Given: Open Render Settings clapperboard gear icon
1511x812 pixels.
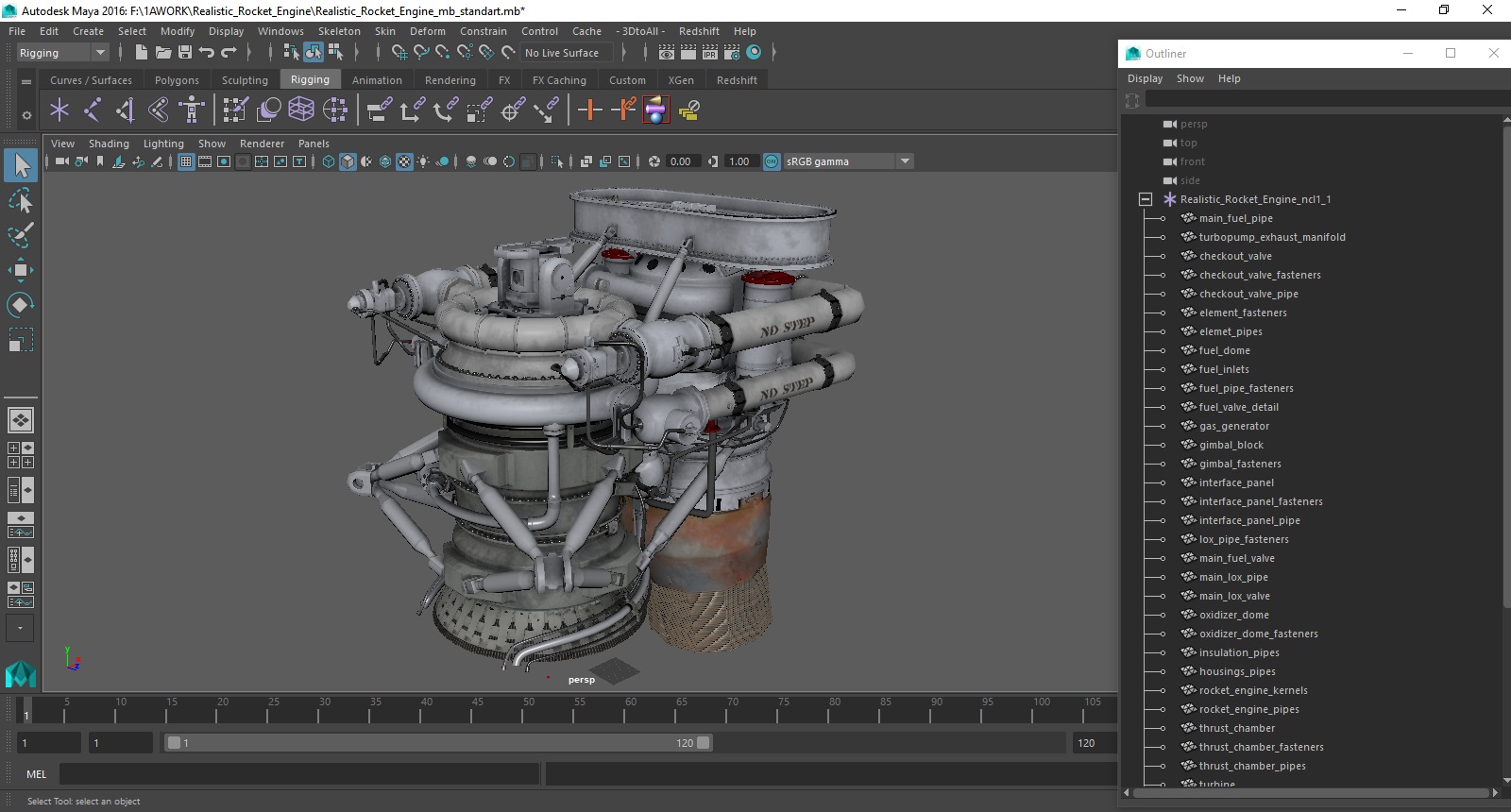Looking at the screenshot, I should pyautogui.click(x=732, y=53).
